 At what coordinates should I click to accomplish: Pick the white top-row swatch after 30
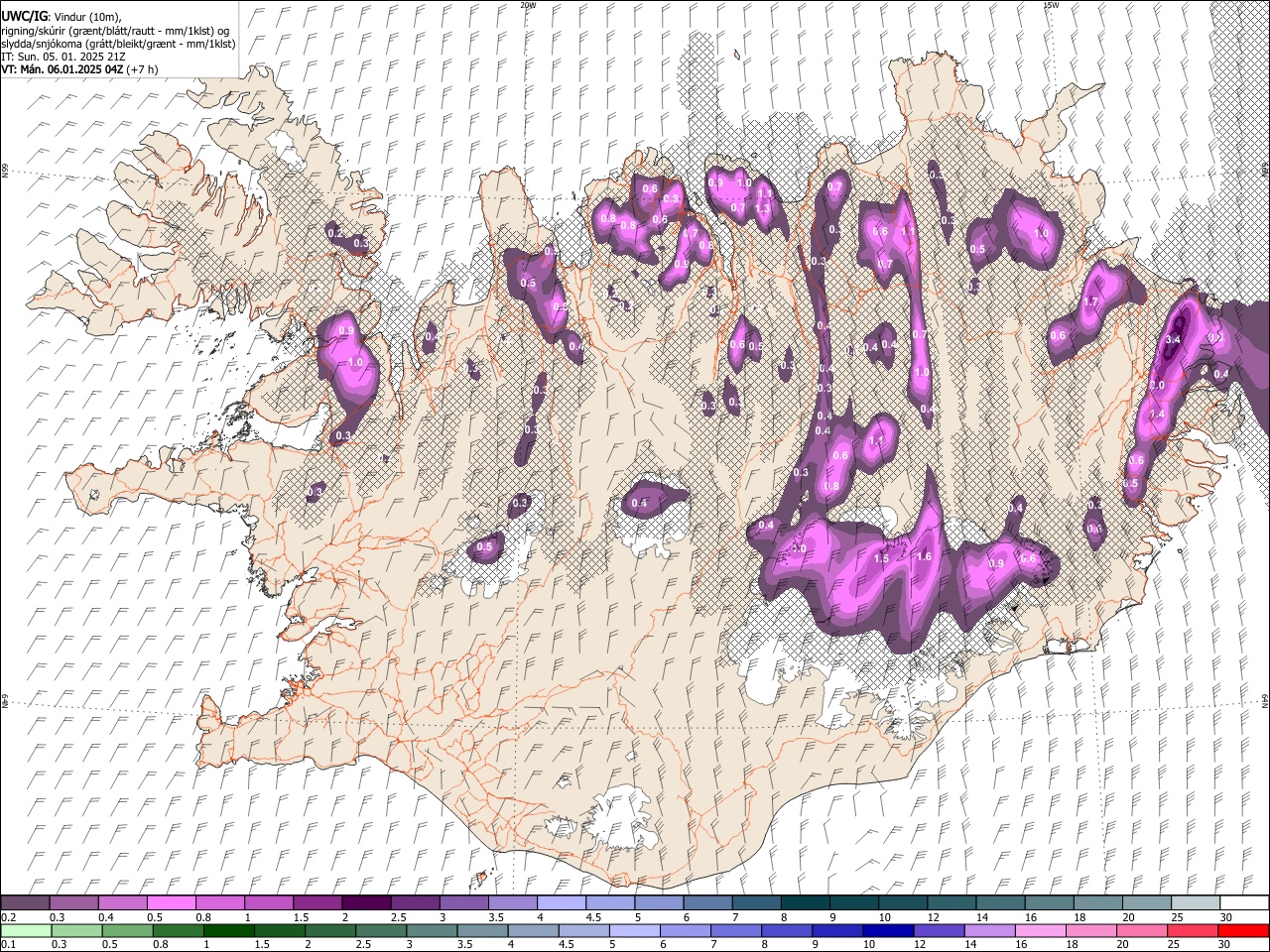[x=1244, y=902]
